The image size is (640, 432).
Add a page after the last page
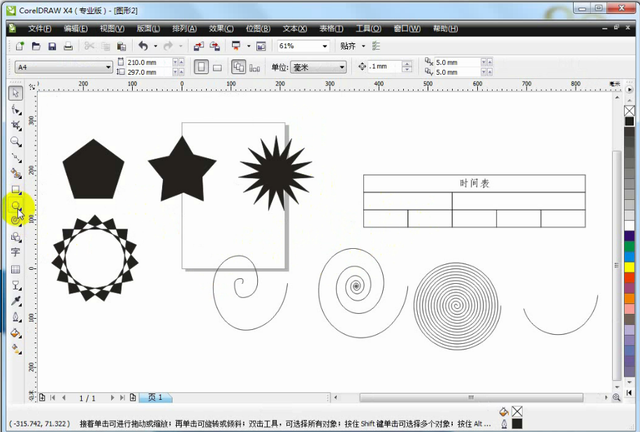133,397
